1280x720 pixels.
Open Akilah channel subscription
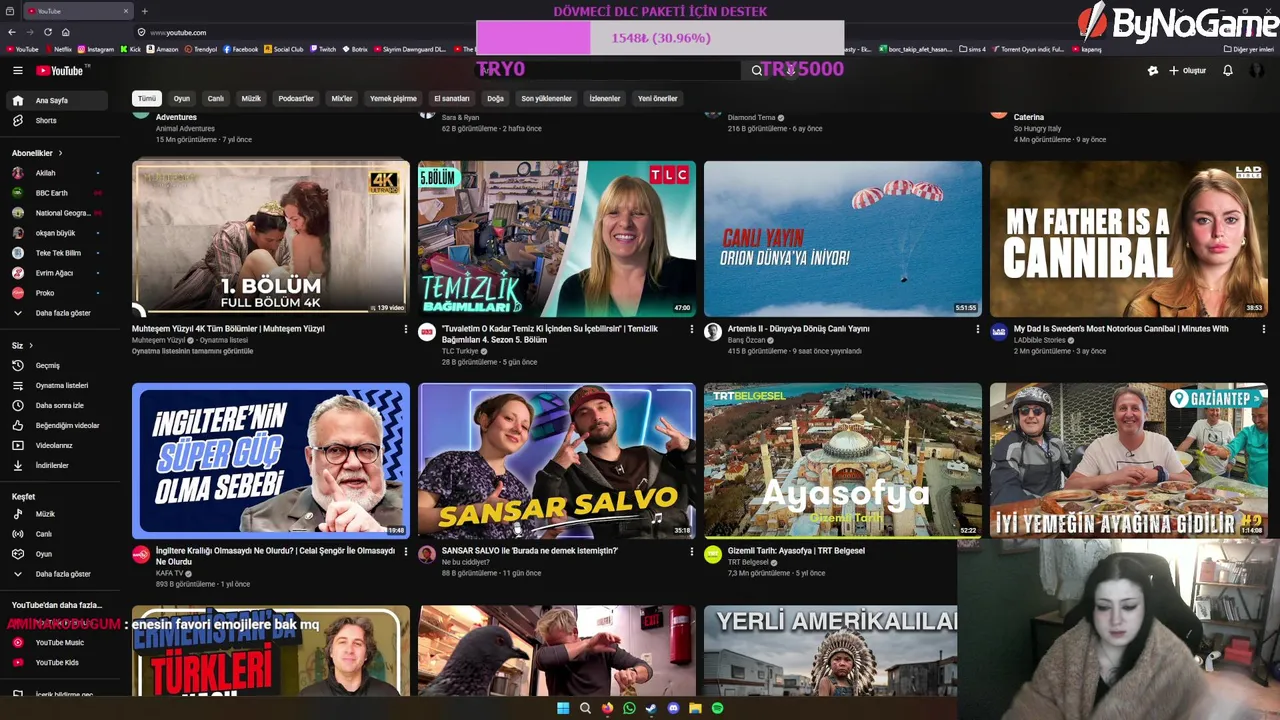click(56, 173)
